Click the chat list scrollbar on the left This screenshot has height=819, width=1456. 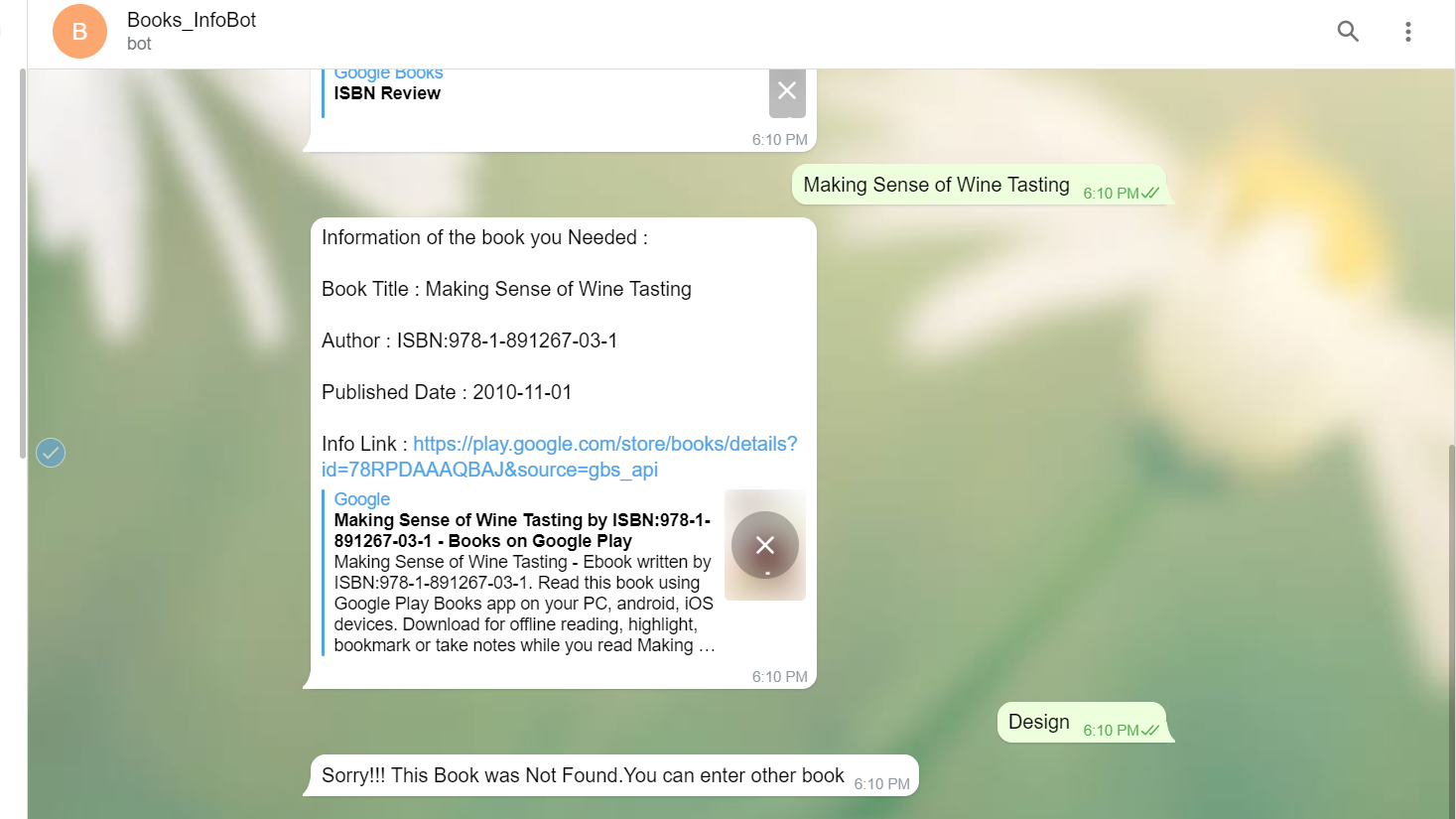[x=23, y=263]
